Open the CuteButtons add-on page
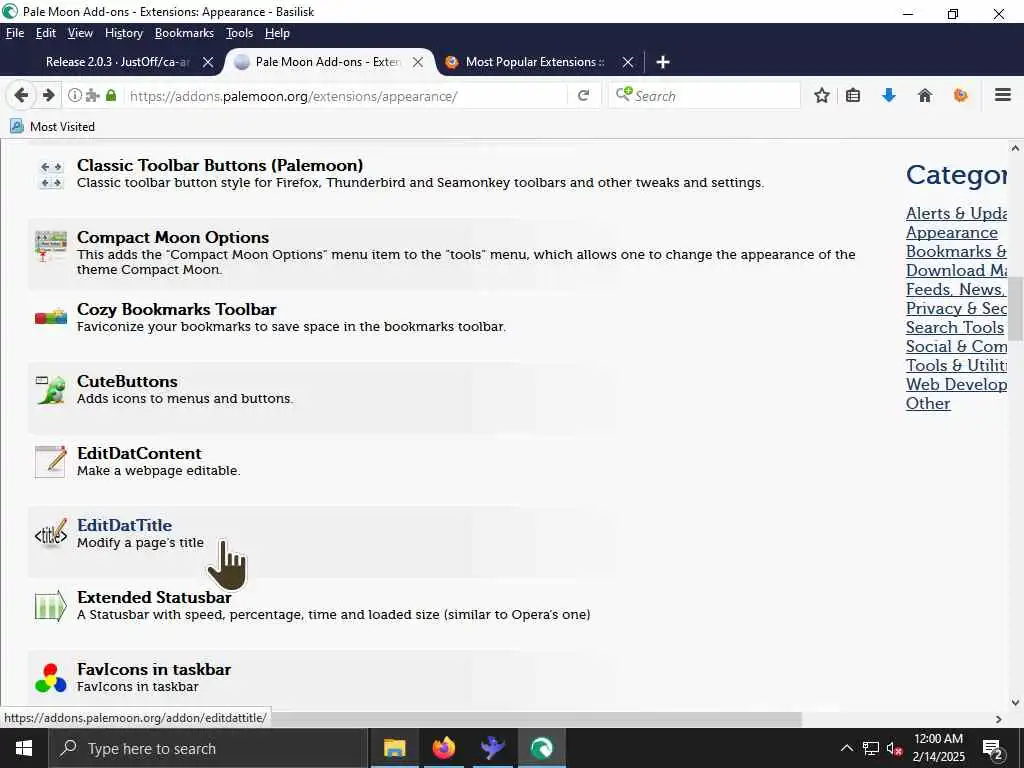This screenshot has width=1024, height=768. pos(127,381)
